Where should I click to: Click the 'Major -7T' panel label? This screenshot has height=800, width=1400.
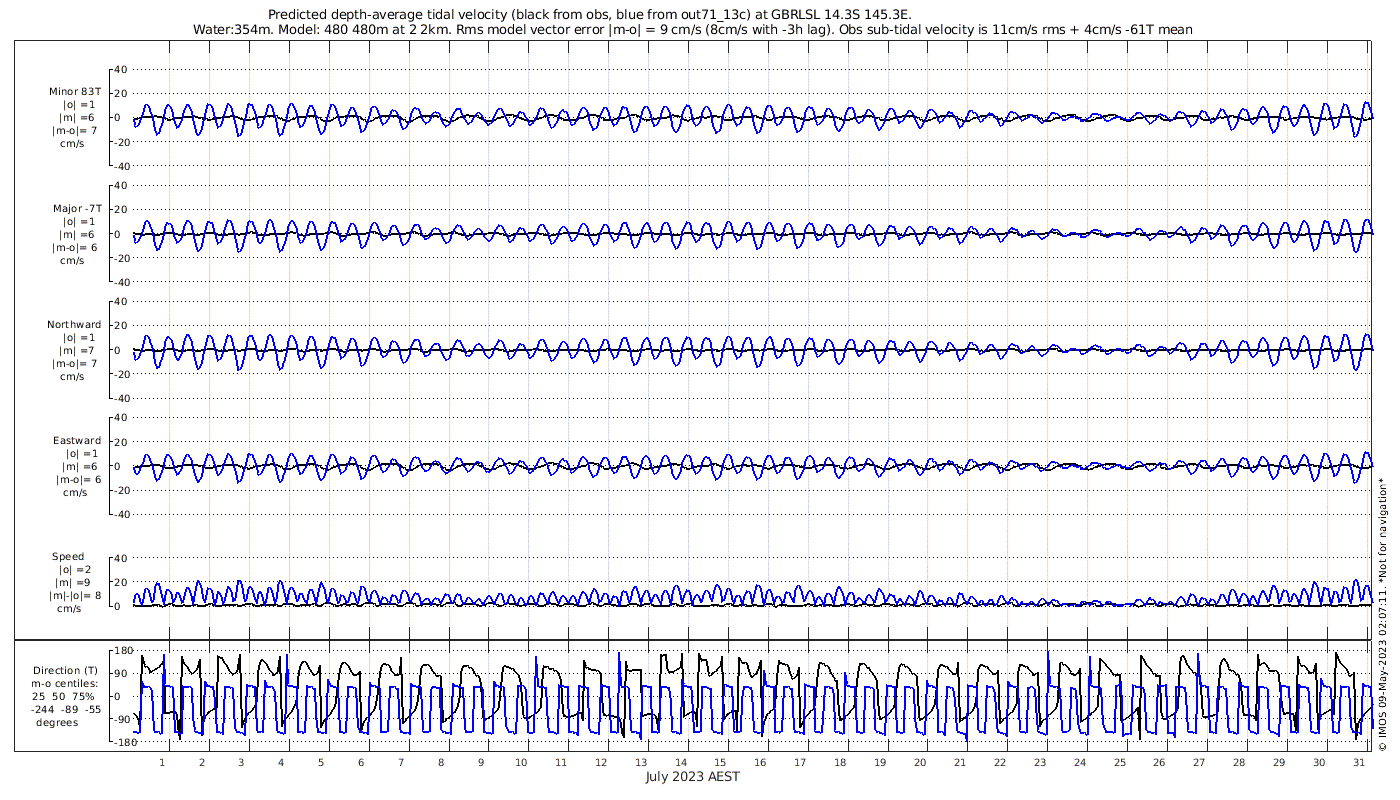(x=75, y=208)
